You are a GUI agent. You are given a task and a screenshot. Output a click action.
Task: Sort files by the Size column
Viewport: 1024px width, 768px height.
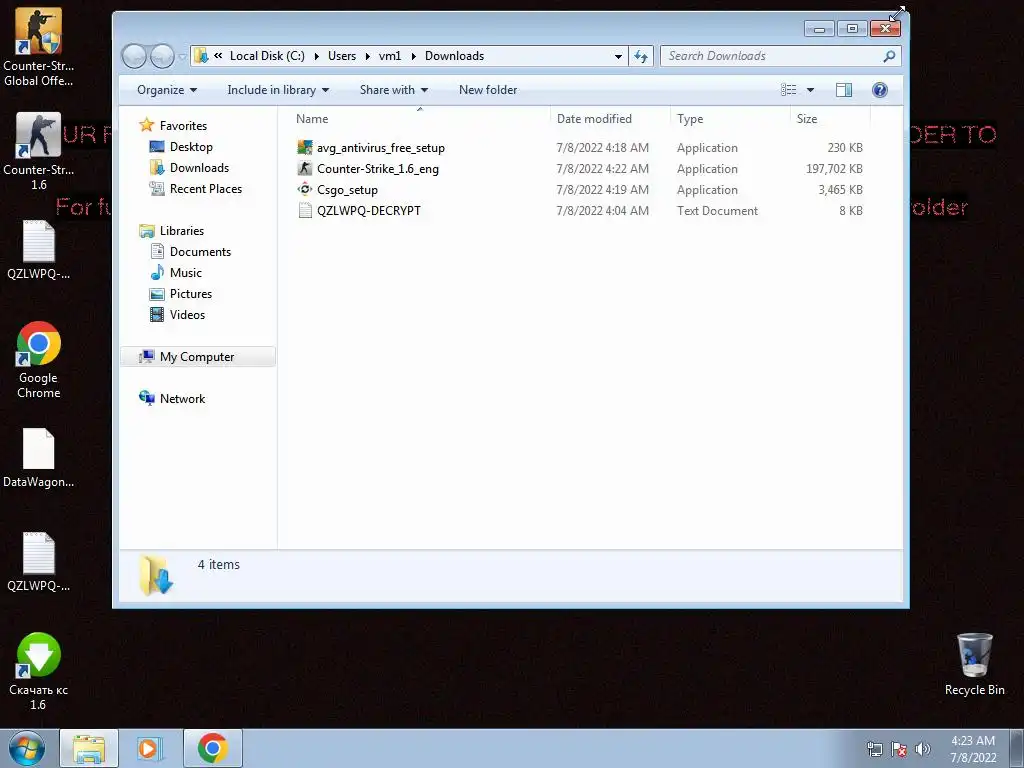point(830,119)
